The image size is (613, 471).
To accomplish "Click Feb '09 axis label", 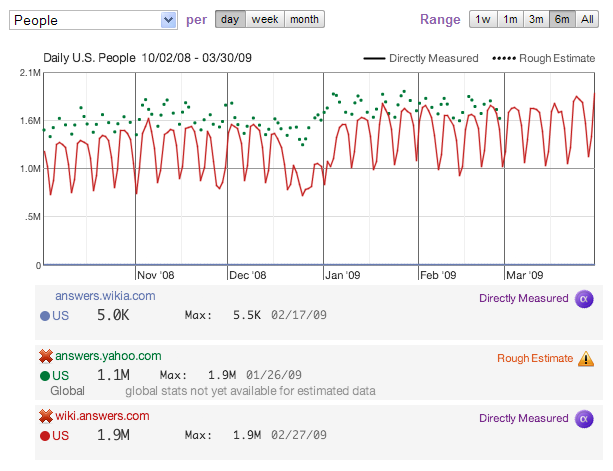I will (x=438, y=275).
